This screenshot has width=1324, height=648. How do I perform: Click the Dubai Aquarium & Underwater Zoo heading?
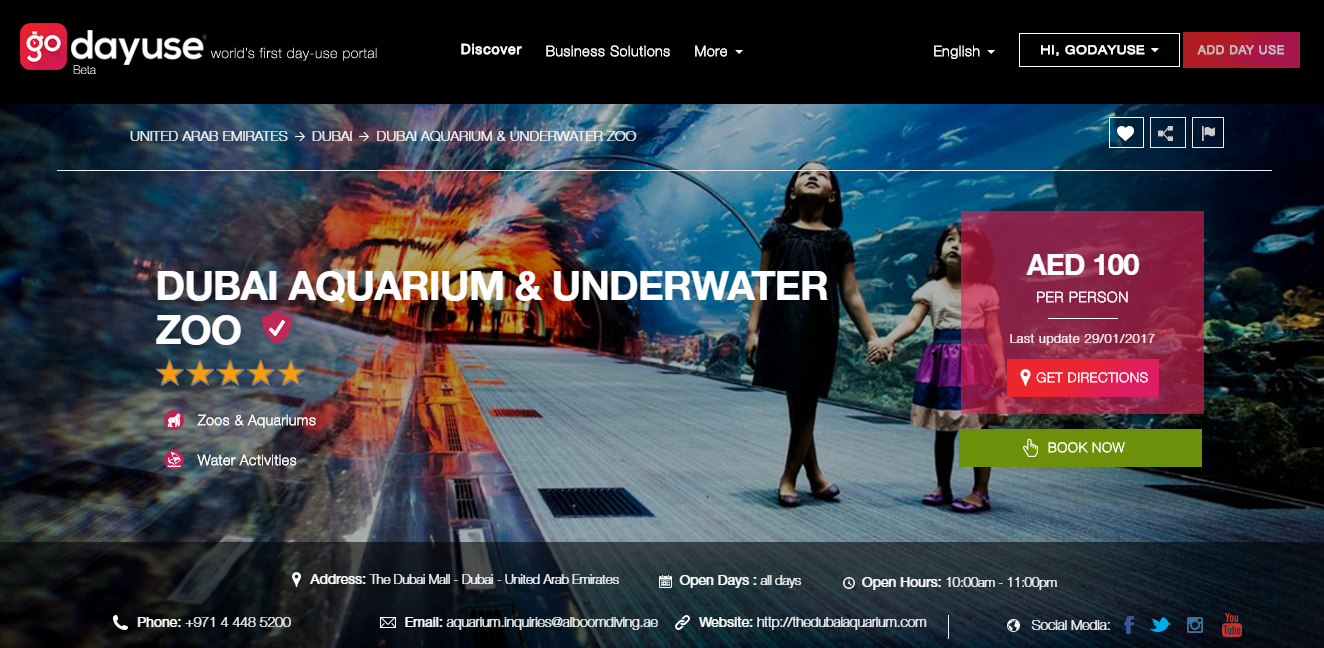click(492, 308)
